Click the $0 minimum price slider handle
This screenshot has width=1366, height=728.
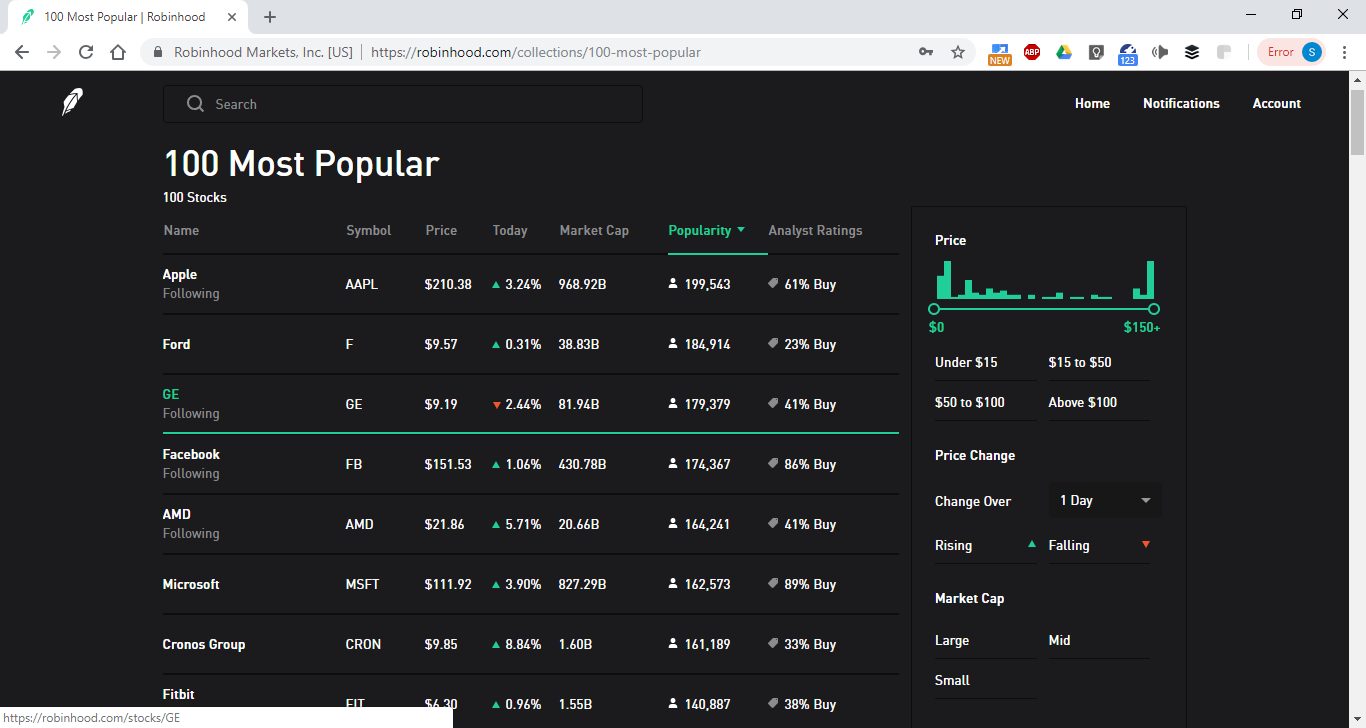point(934,309)
